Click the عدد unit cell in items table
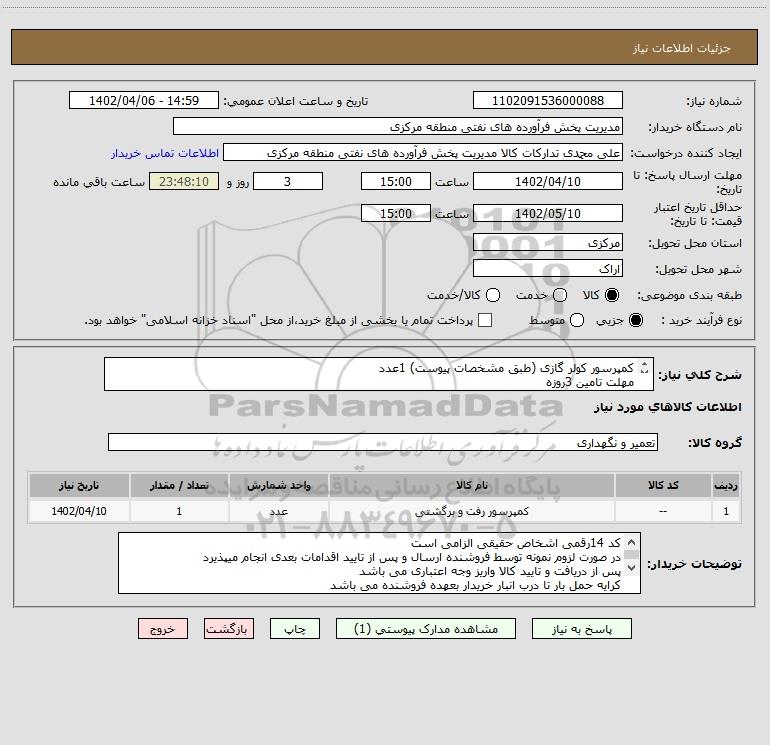The image size is (770, 745). pos(278,511)
